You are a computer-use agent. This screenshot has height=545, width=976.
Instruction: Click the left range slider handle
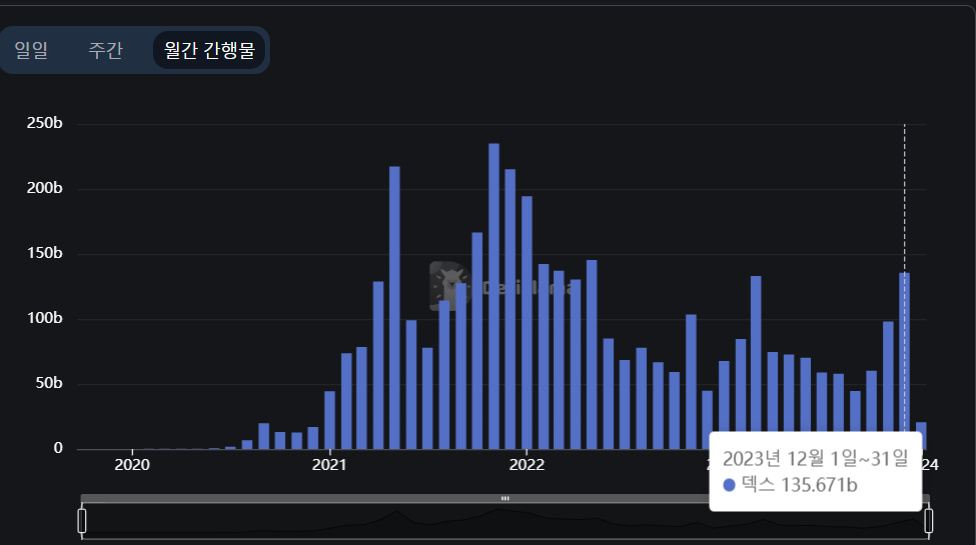(x=82, y=520)
